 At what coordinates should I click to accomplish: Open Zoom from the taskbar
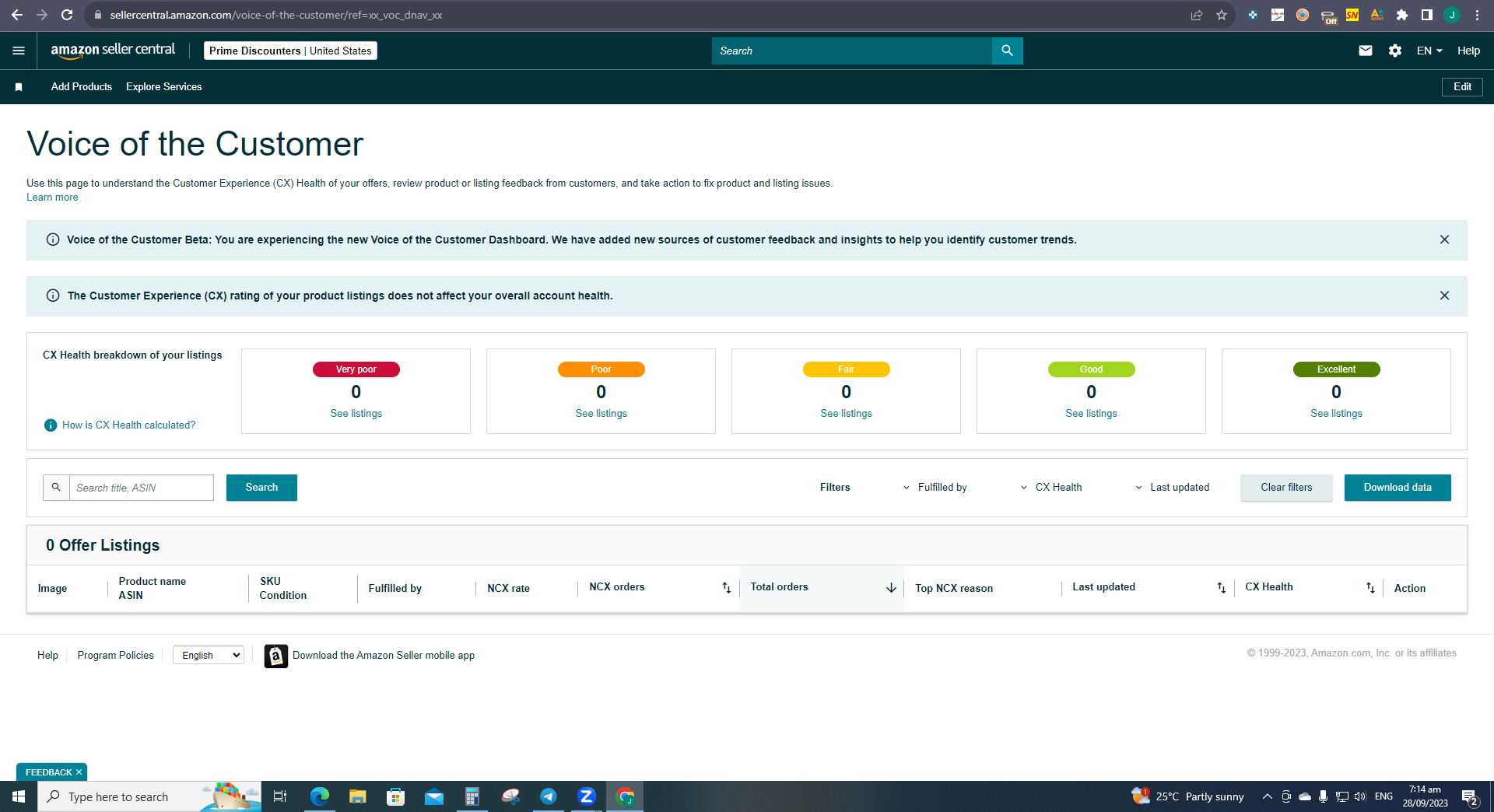coord(587,796)
